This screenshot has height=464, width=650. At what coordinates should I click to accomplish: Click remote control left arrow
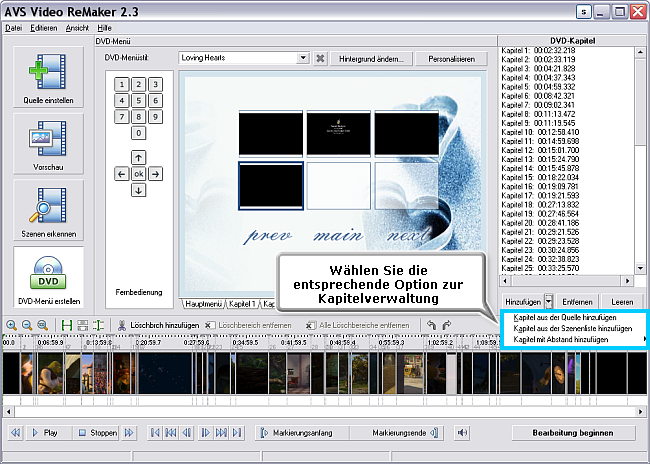pos(121,174)
